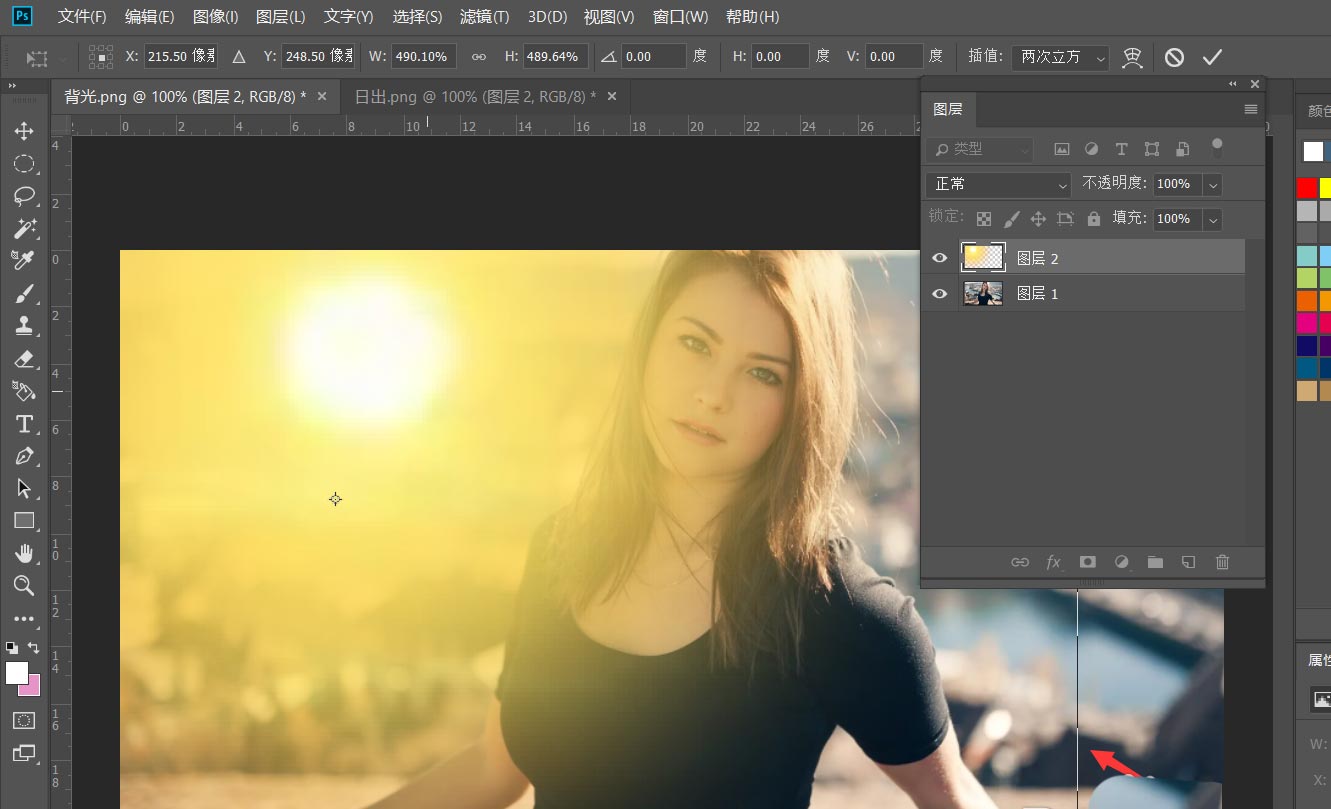Screen dimensions: 1331x809
Task: Lock image pixels with brush icon
Action: 1011,218
